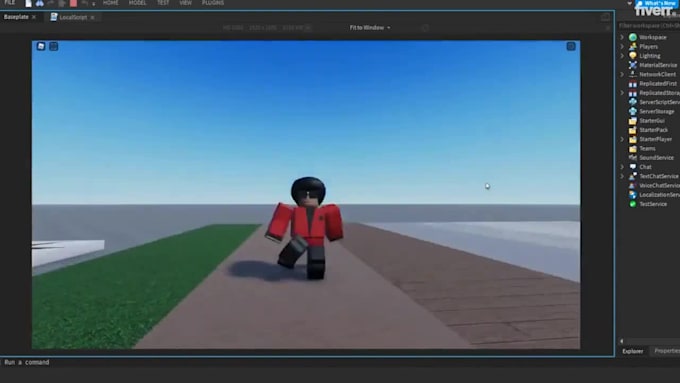
Task: Click the ServerScriptService icon
Action: [633, 102]
